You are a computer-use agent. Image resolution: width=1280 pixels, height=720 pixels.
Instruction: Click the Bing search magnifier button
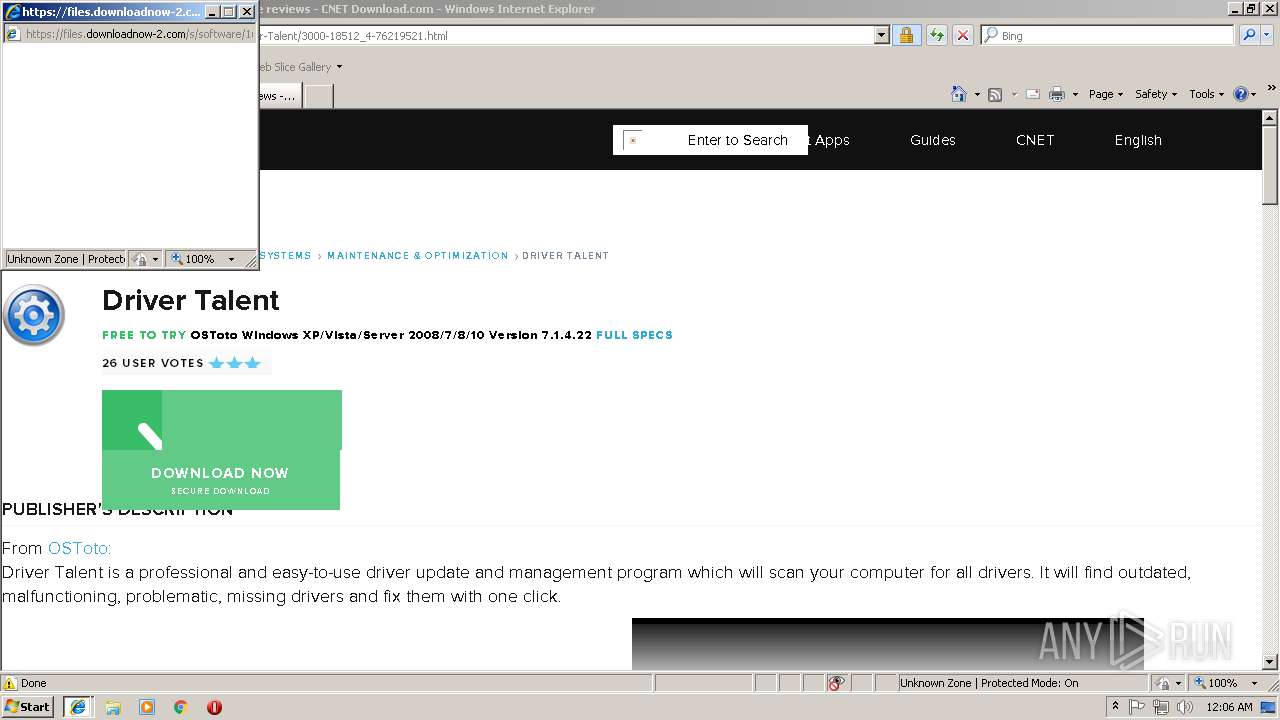(1249, 35)
